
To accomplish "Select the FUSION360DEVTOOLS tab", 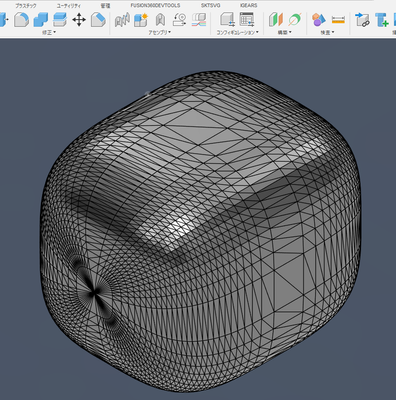I will 155,6.
